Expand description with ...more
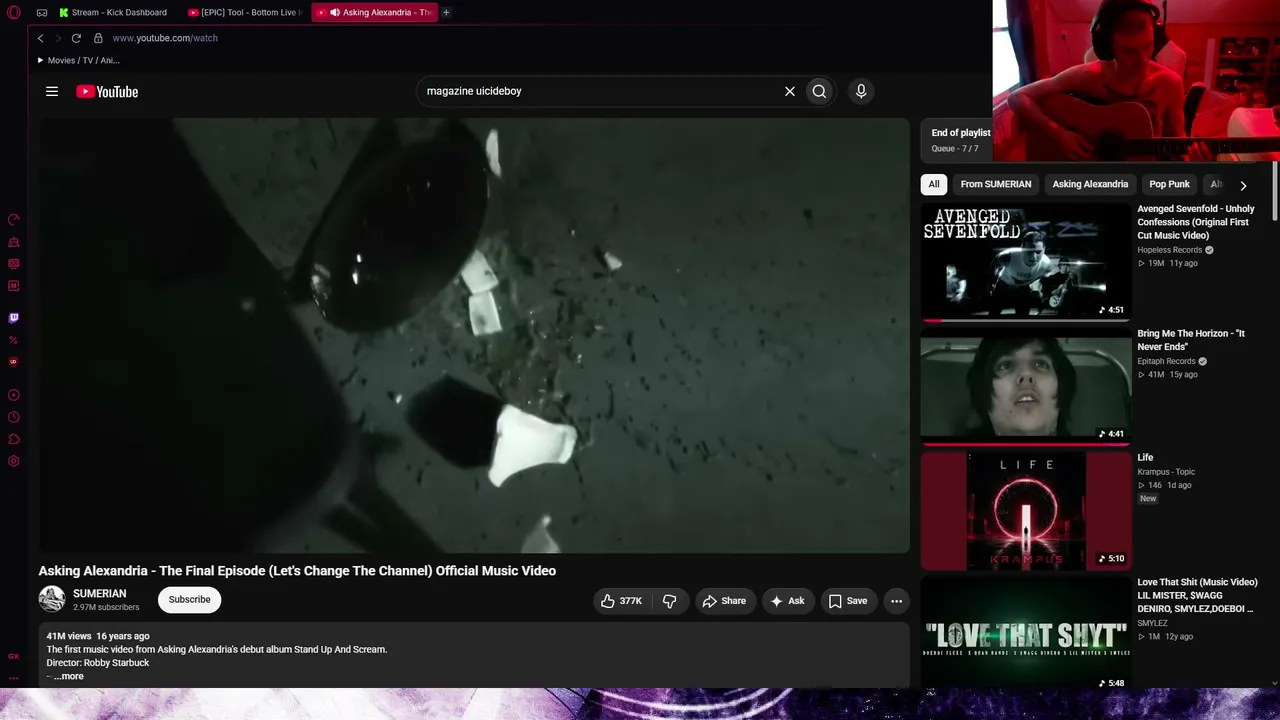1280x720 pixels. point(69,676)
